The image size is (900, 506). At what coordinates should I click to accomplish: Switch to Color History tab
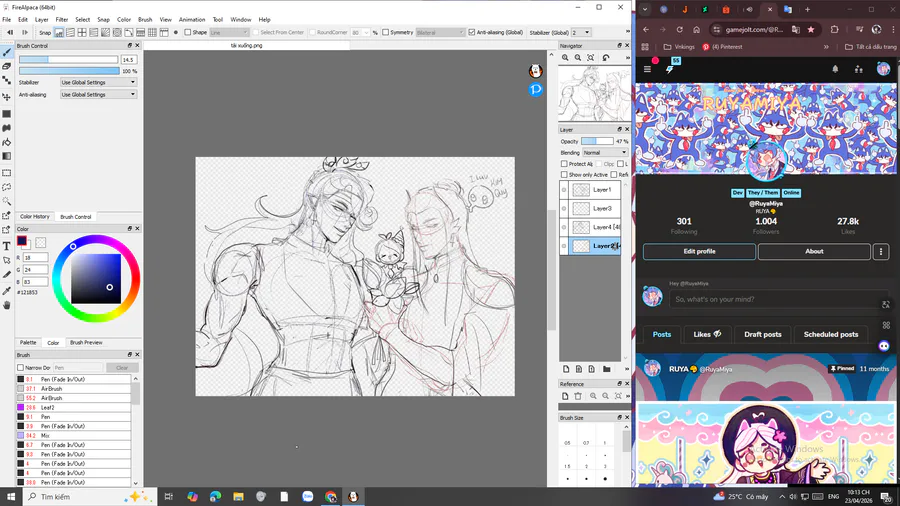[x=34, y=217]
